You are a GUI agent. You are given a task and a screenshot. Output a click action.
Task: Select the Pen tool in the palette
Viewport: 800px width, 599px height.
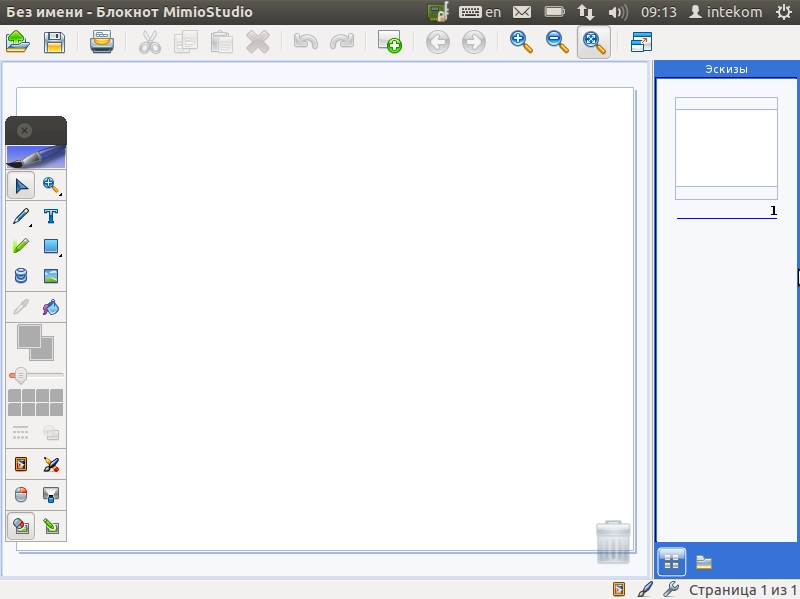[x=21, y=216]
